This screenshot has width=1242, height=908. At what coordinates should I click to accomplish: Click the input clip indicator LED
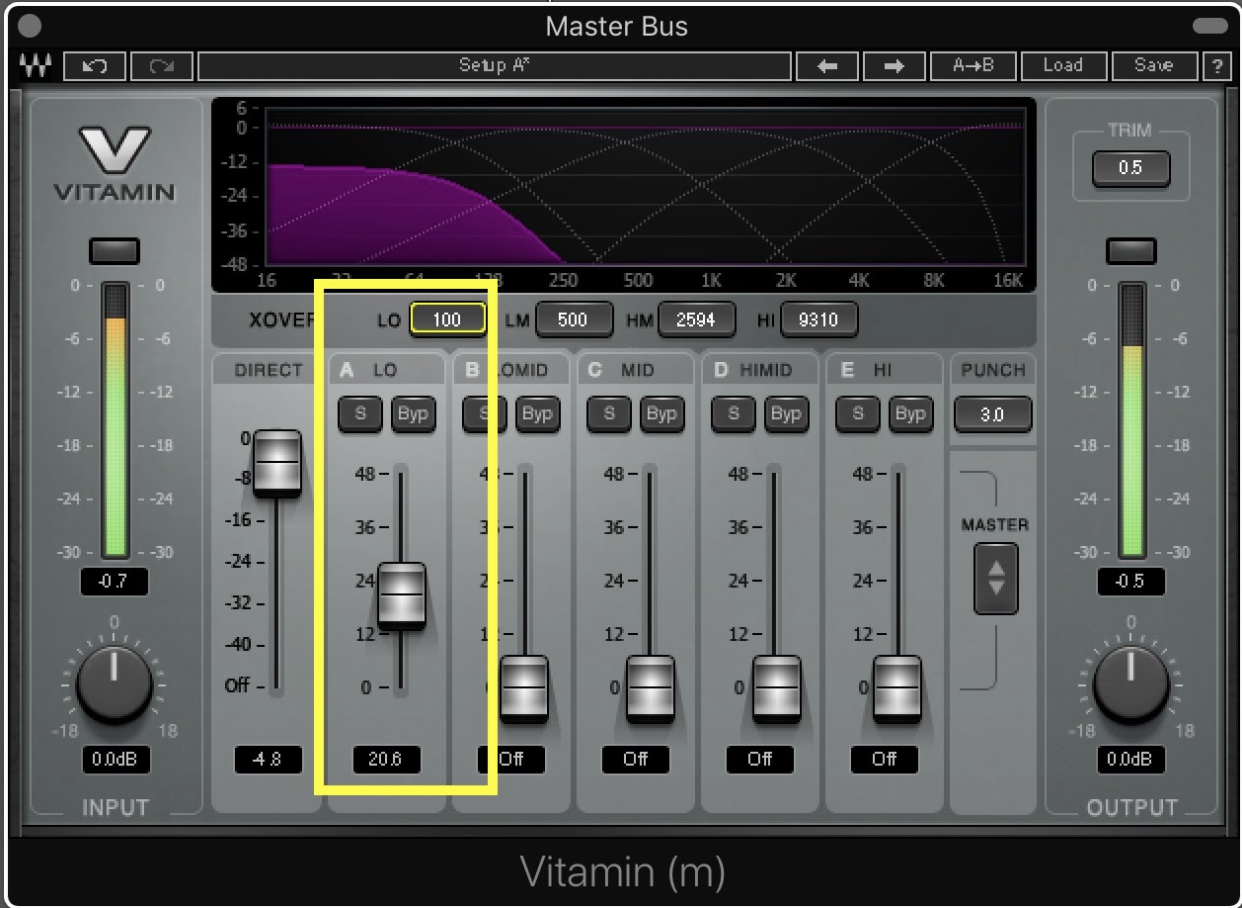click(x=115, y=250)
